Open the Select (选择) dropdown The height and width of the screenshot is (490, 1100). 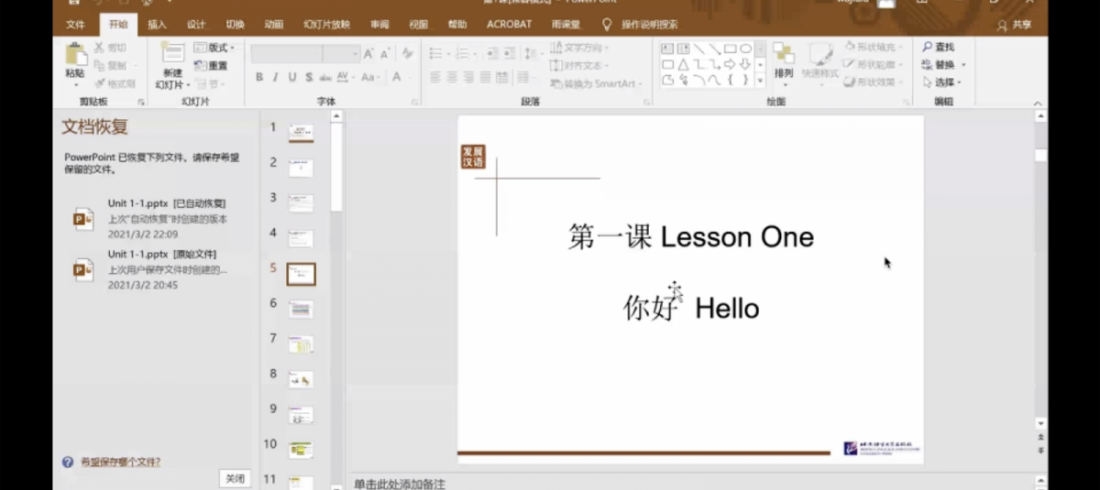[x=941, y=82]
